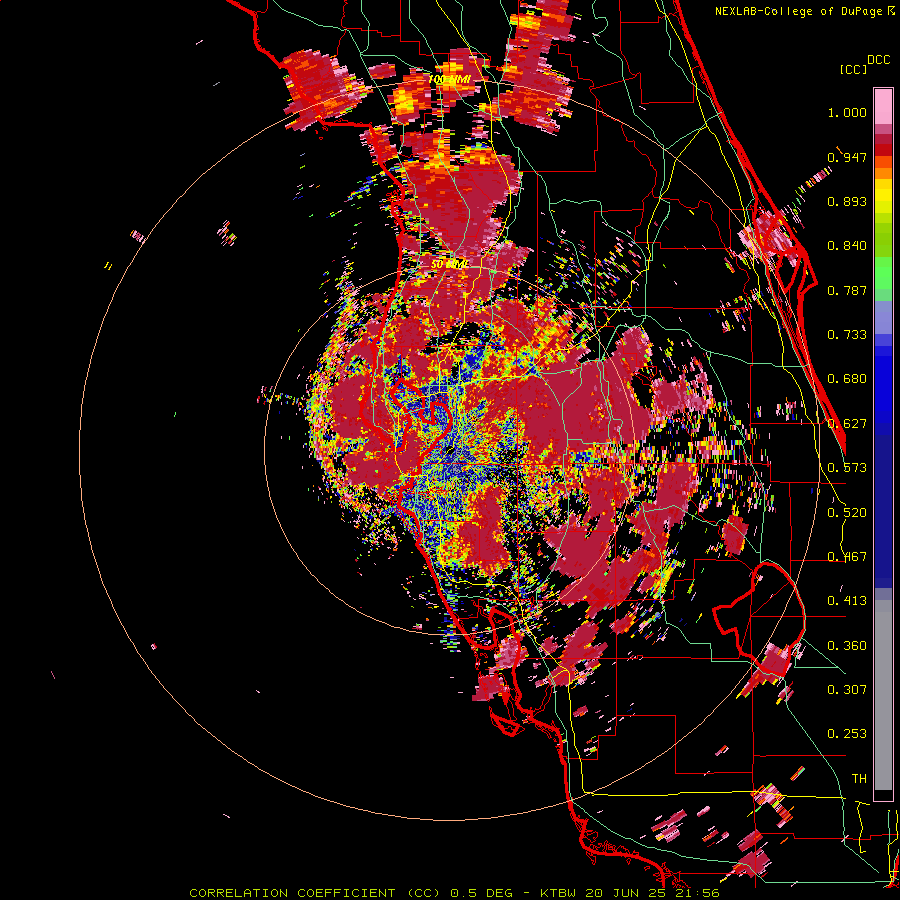Select the 0.733 scale value

[x=847, y=335]
